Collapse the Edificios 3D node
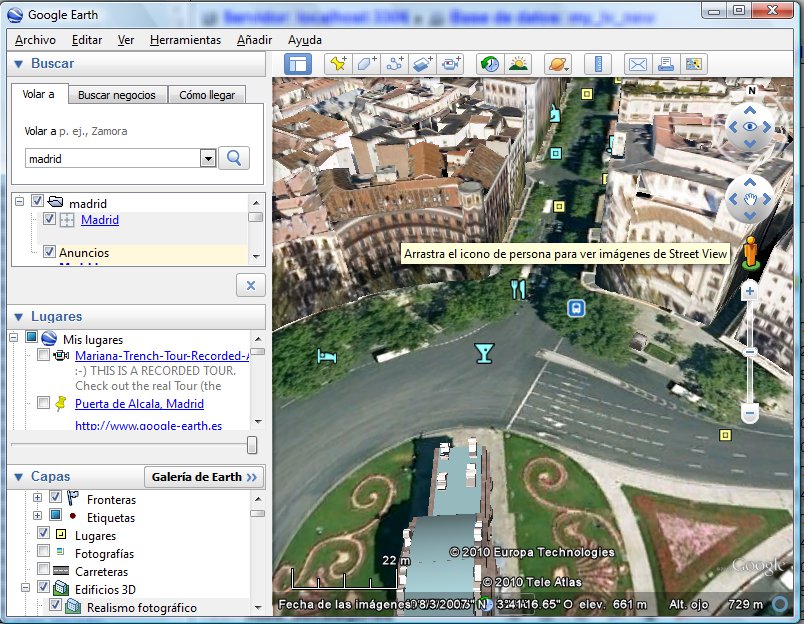Screen dimensions: 804x624 point(26,588)
